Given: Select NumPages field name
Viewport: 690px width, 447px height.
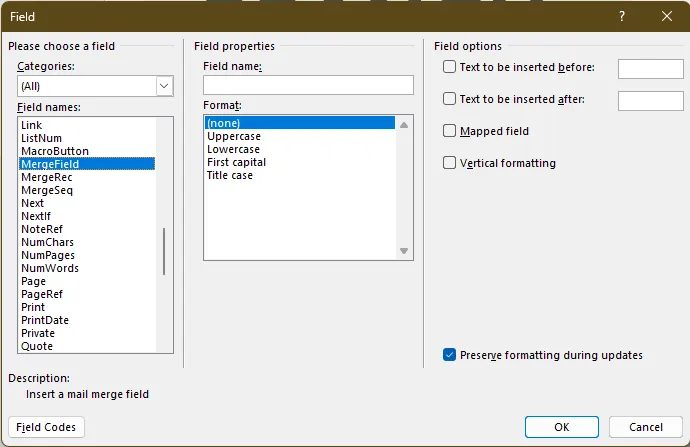Looking at the screenshot, I should coord(49,255).
